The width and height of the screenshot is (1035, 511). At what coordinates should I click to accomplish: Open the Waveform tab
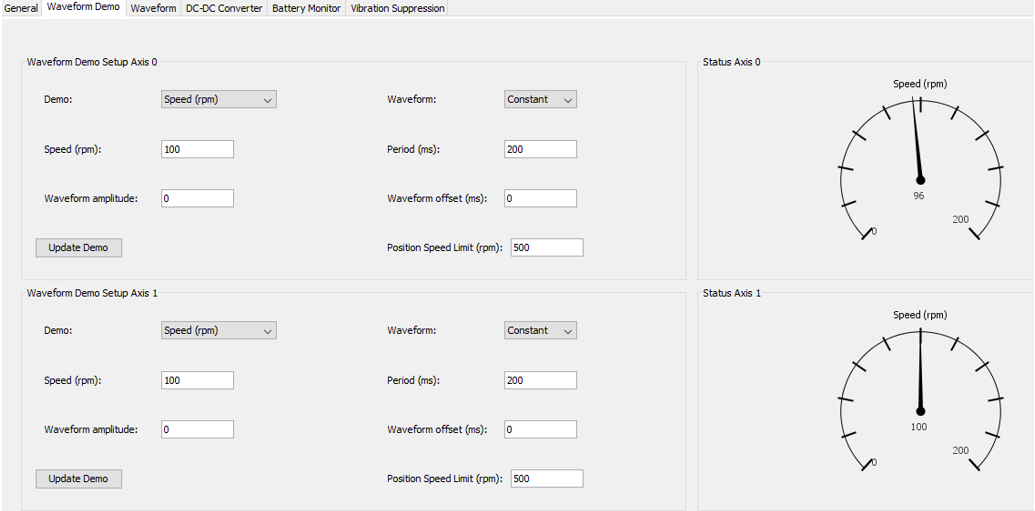153,8
